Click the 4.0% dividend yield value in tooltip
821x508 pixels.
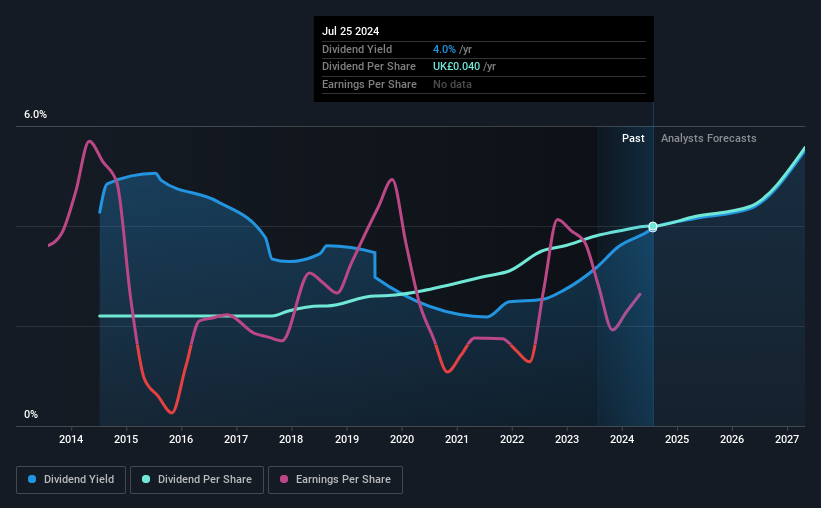tap(444, 49)
